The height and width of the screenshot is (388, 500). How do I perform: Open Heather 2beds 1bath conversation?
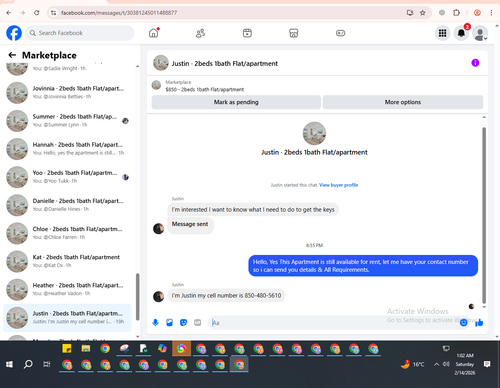[x=68, y=289]
